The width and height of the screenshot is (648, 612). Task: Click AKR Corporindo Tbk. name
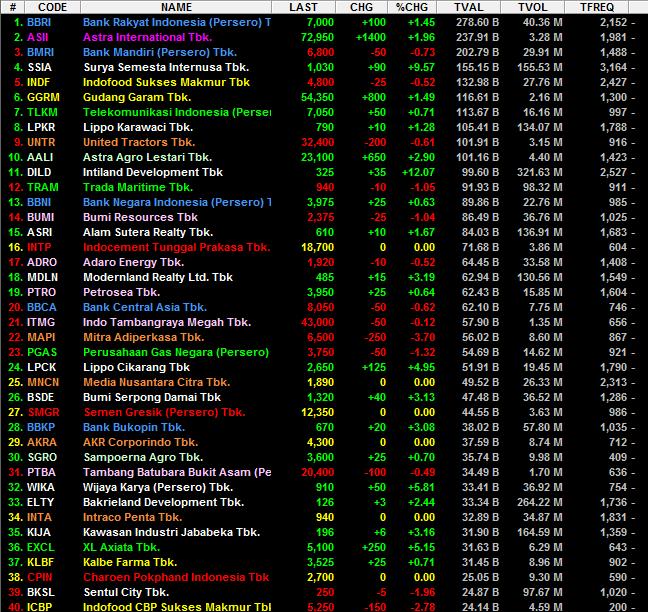[x=141, y=442]
